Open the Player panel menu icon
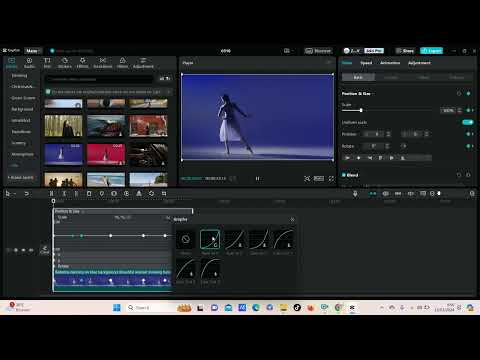 tap(329, 62)
